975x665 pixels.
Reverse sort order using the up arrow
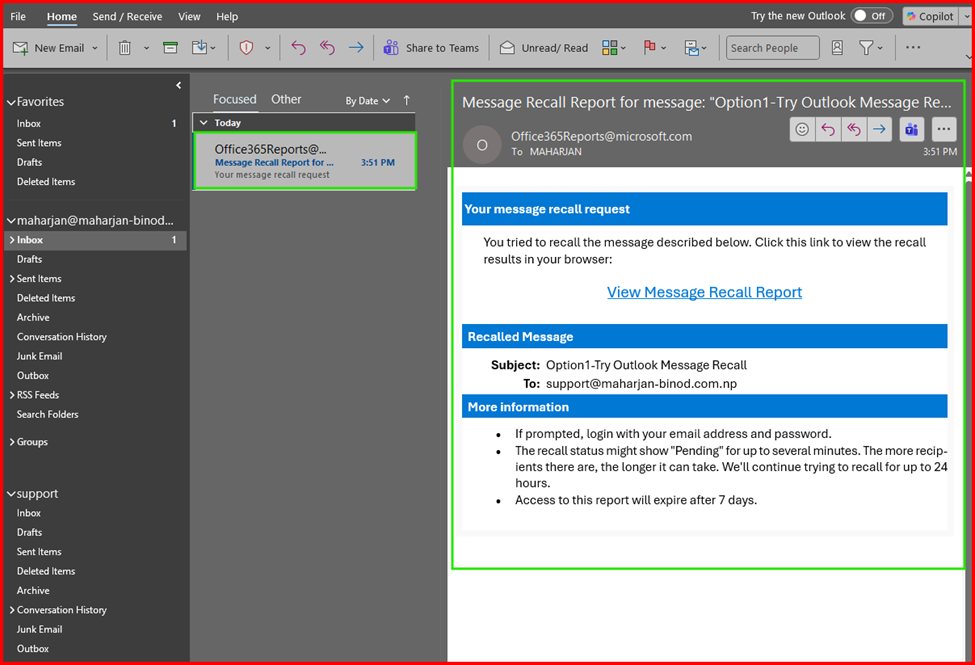click(x=407, y=100)
